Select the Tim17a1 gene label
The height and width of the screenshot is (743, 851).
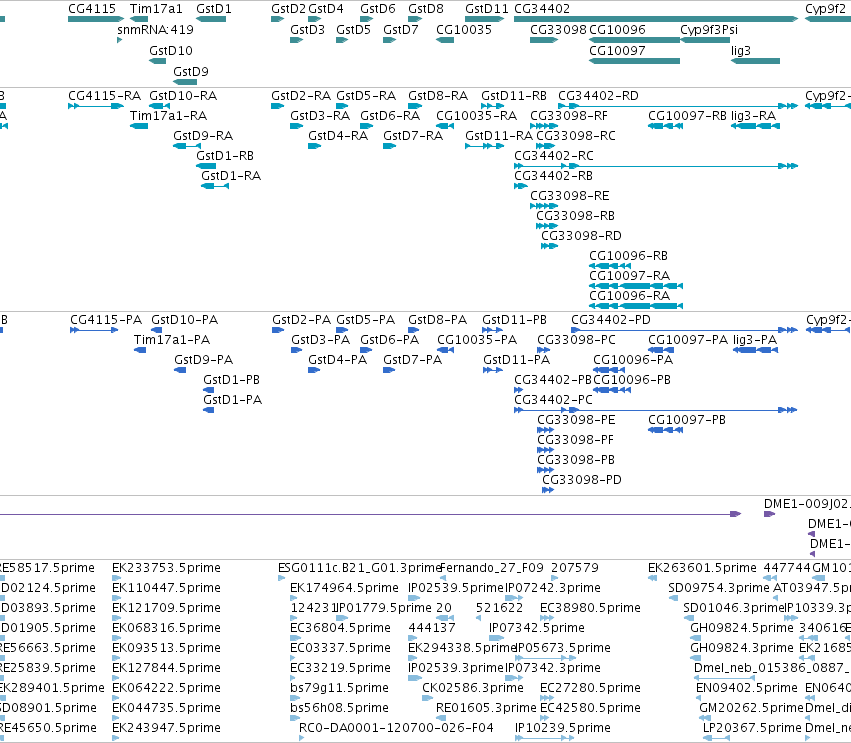[156, 9]
